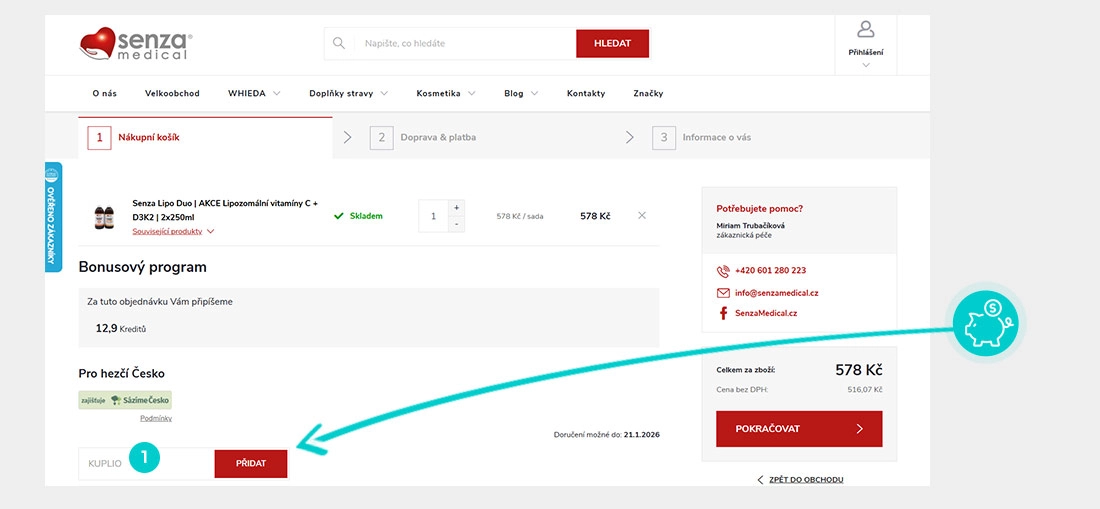Click the phone icon beside +420 number
1100x509 pixels.
click(x=723, y=271)
